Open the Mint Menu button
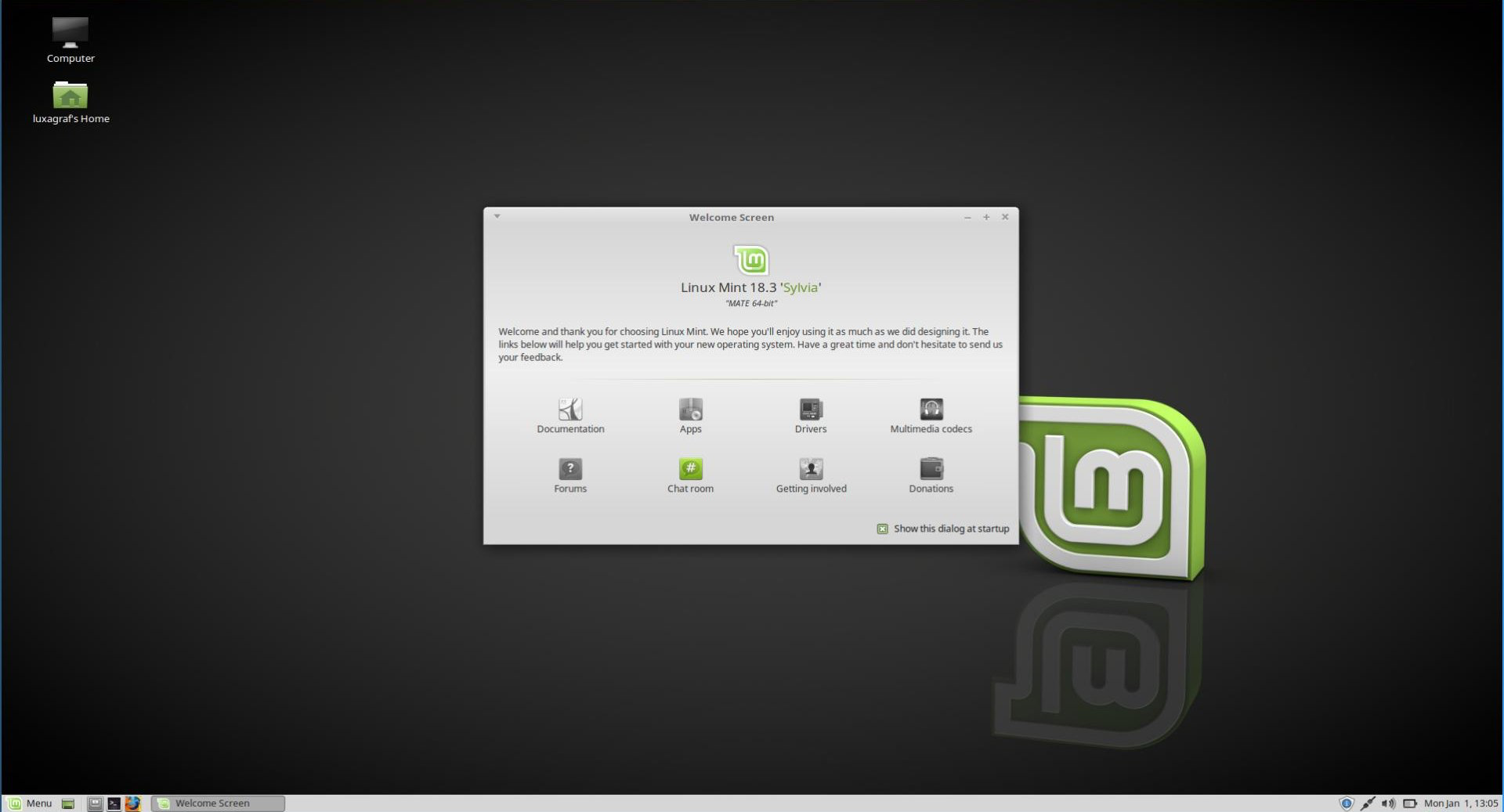This screenshot has width=1504, height=812. [30, 803]
